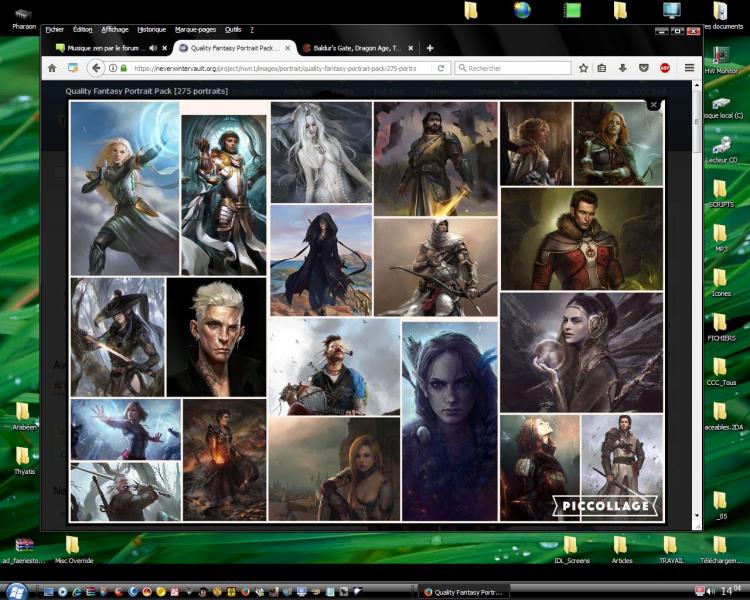
Task: Click the blonde sorceress portrait in the collage
Action: (124, 188)
